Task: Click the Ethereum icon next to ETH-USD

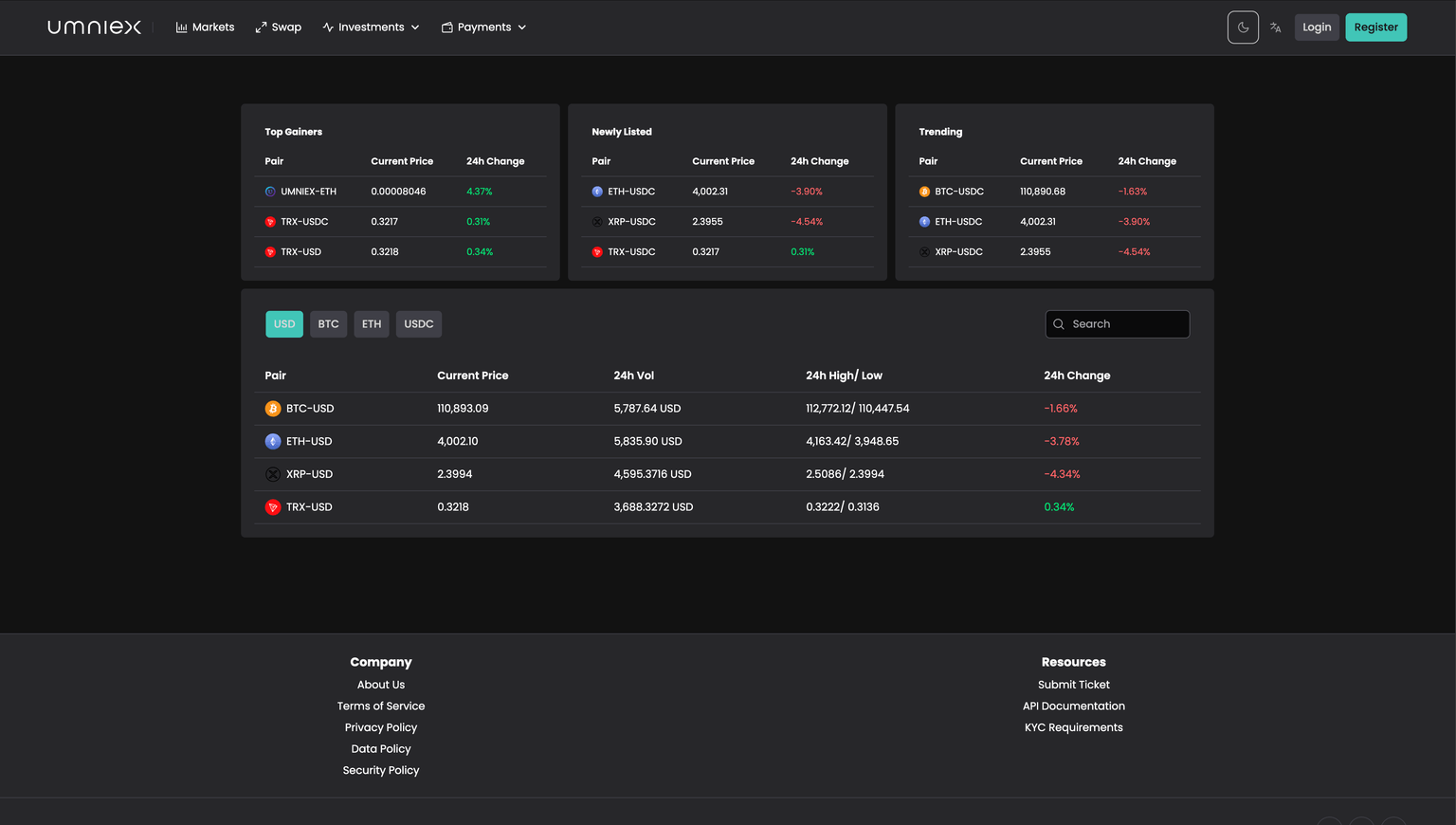Action: coord(273,441)
